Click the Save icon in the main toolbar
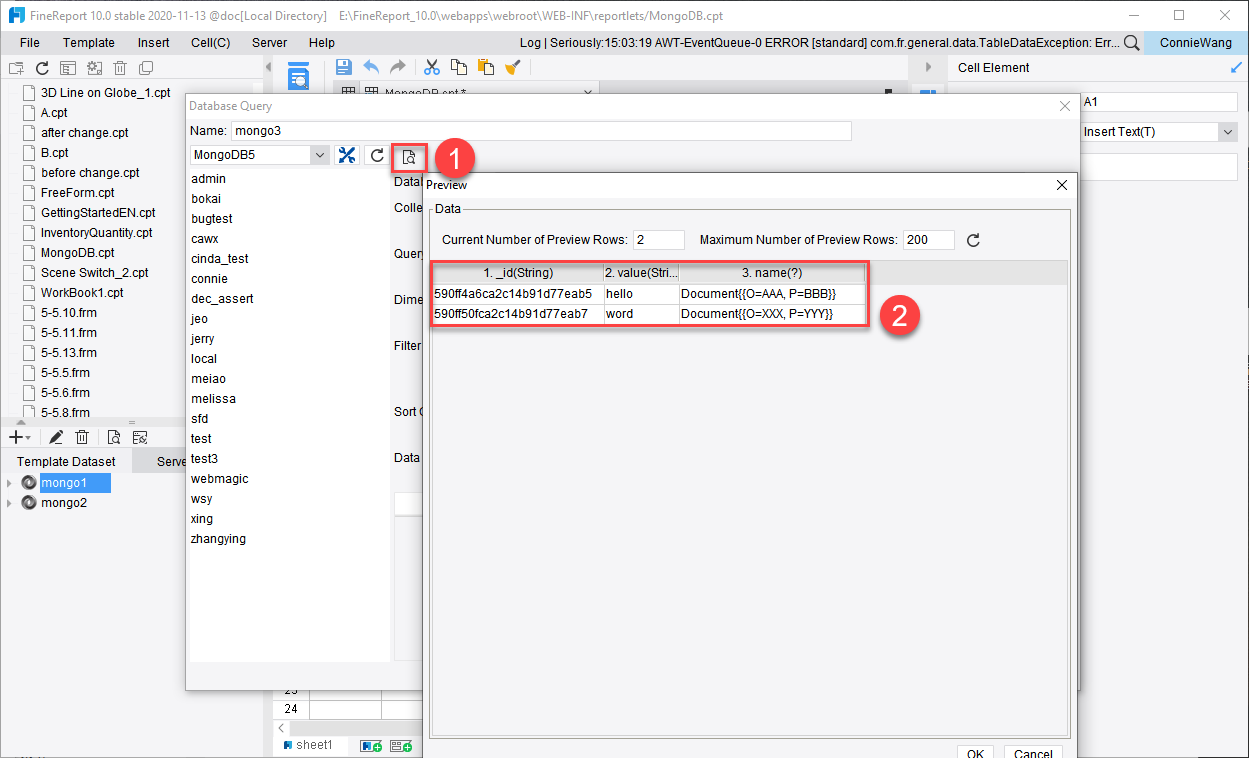1249x758 pixels. point(345,65)
